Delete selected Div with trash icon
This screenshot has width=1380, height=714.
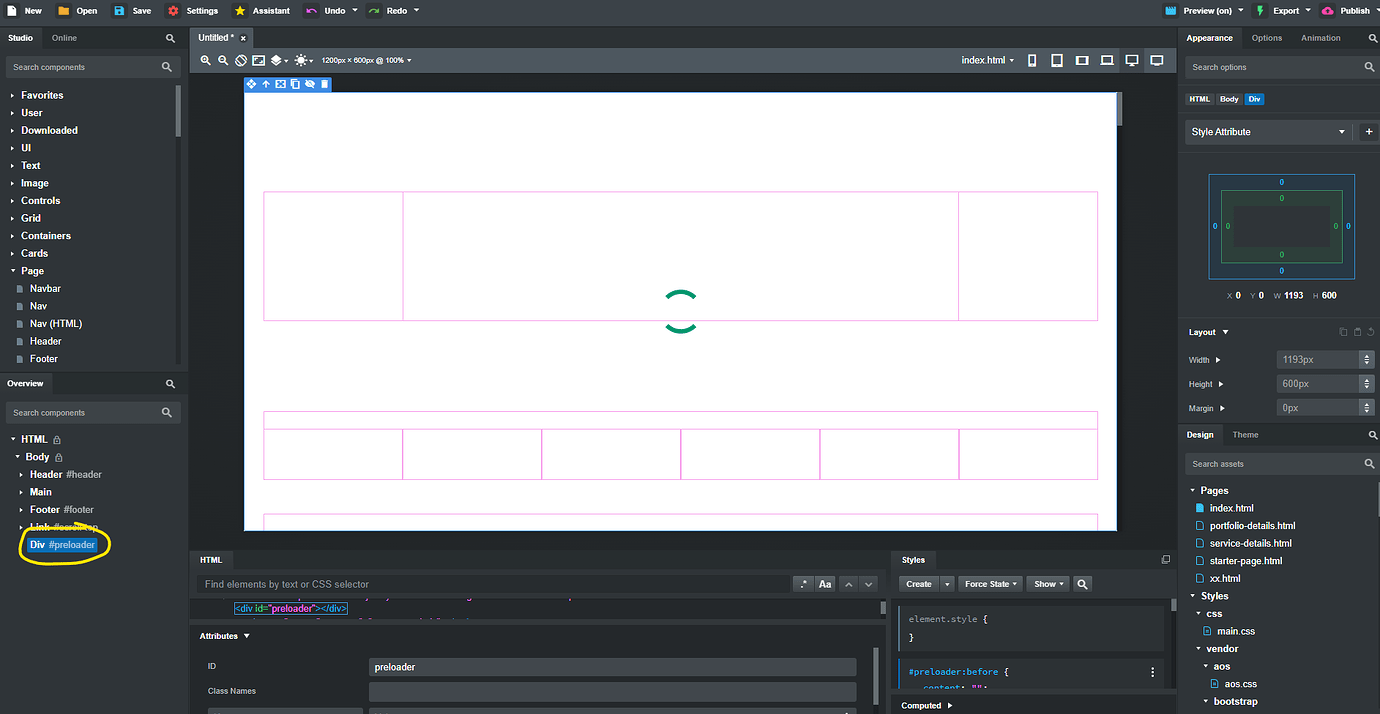tap(324, 84)
